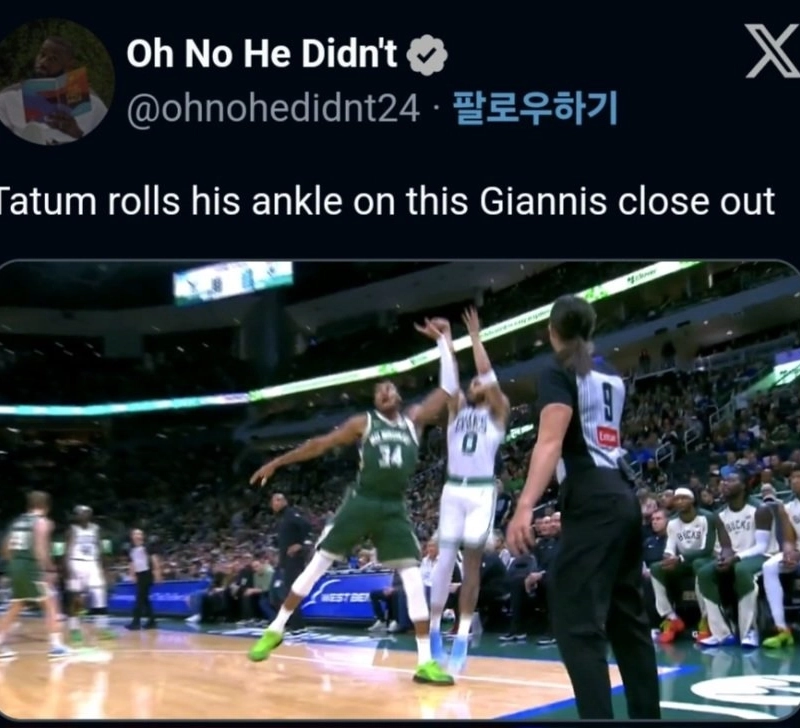The image size is (800, 728).
Task: Click the verified checkmark badge
Action: point(427,55)
